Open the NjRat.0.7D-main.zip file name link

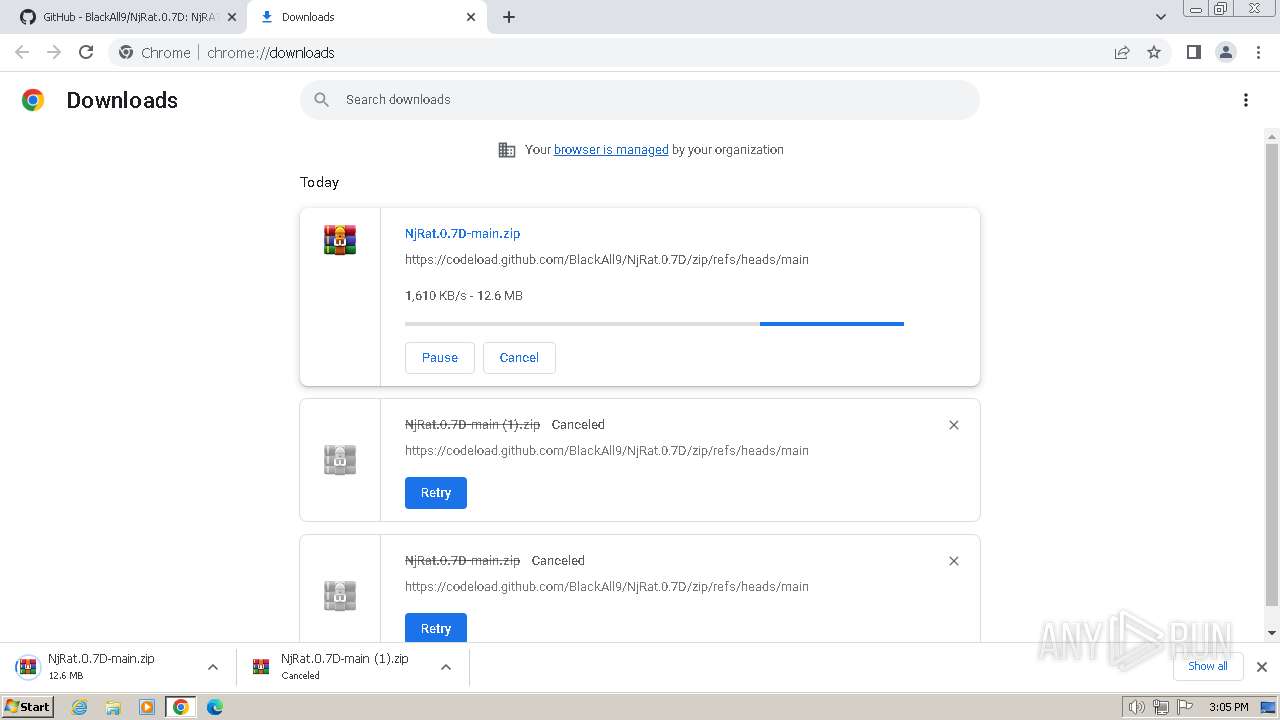(x=462, y=233)
